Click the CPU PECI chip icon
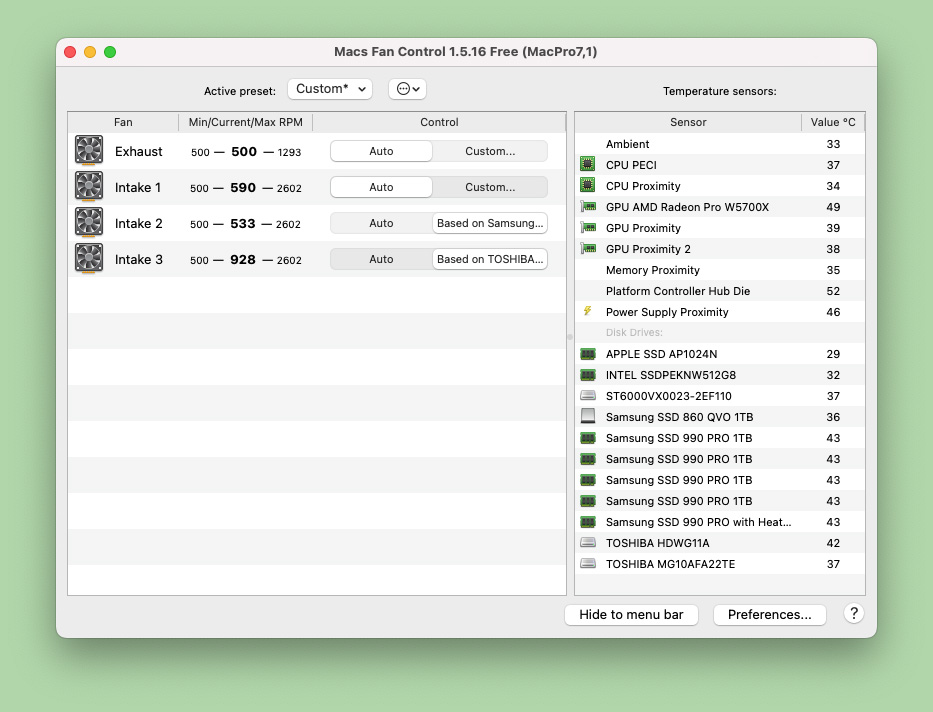Viewport: 933px width, 712px height. coord(588,165)
